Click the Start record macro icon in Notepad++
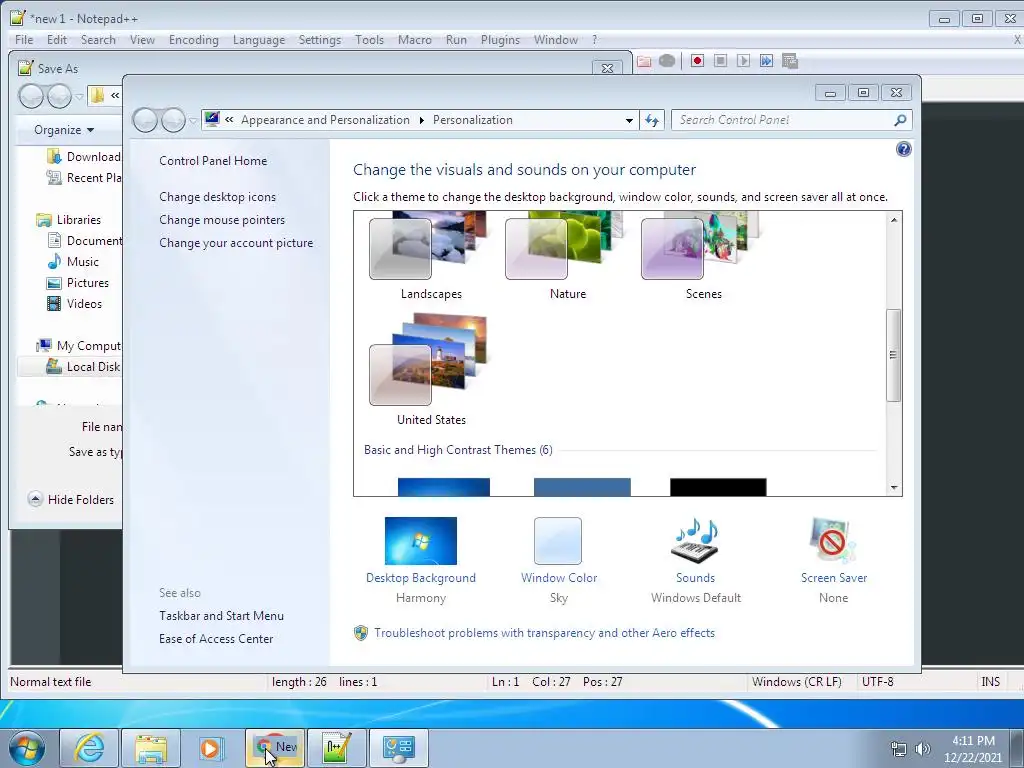Viewport: 1024px width, 768px height. point(697,61)
